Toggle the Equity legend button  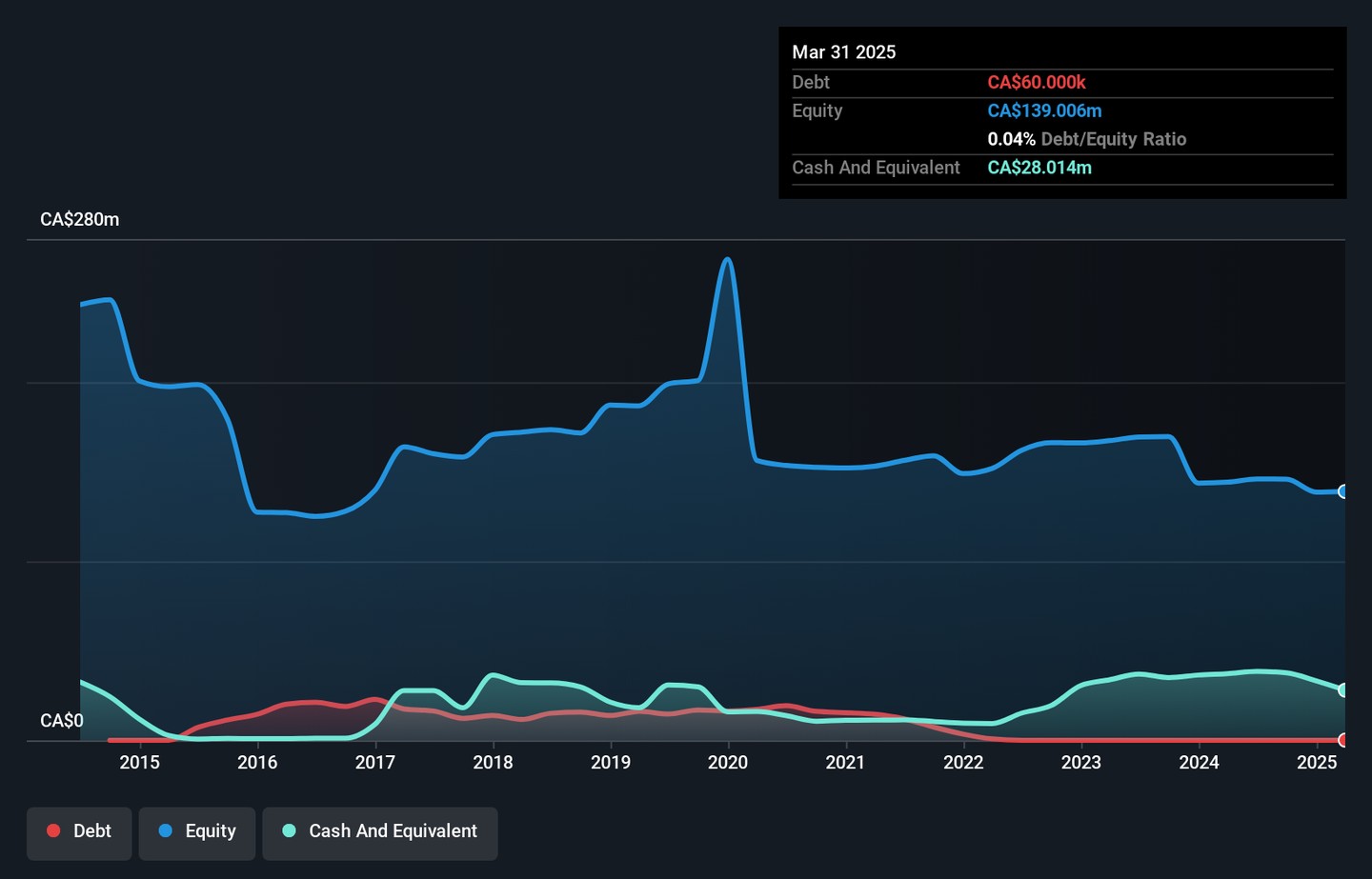click(197, 832)
